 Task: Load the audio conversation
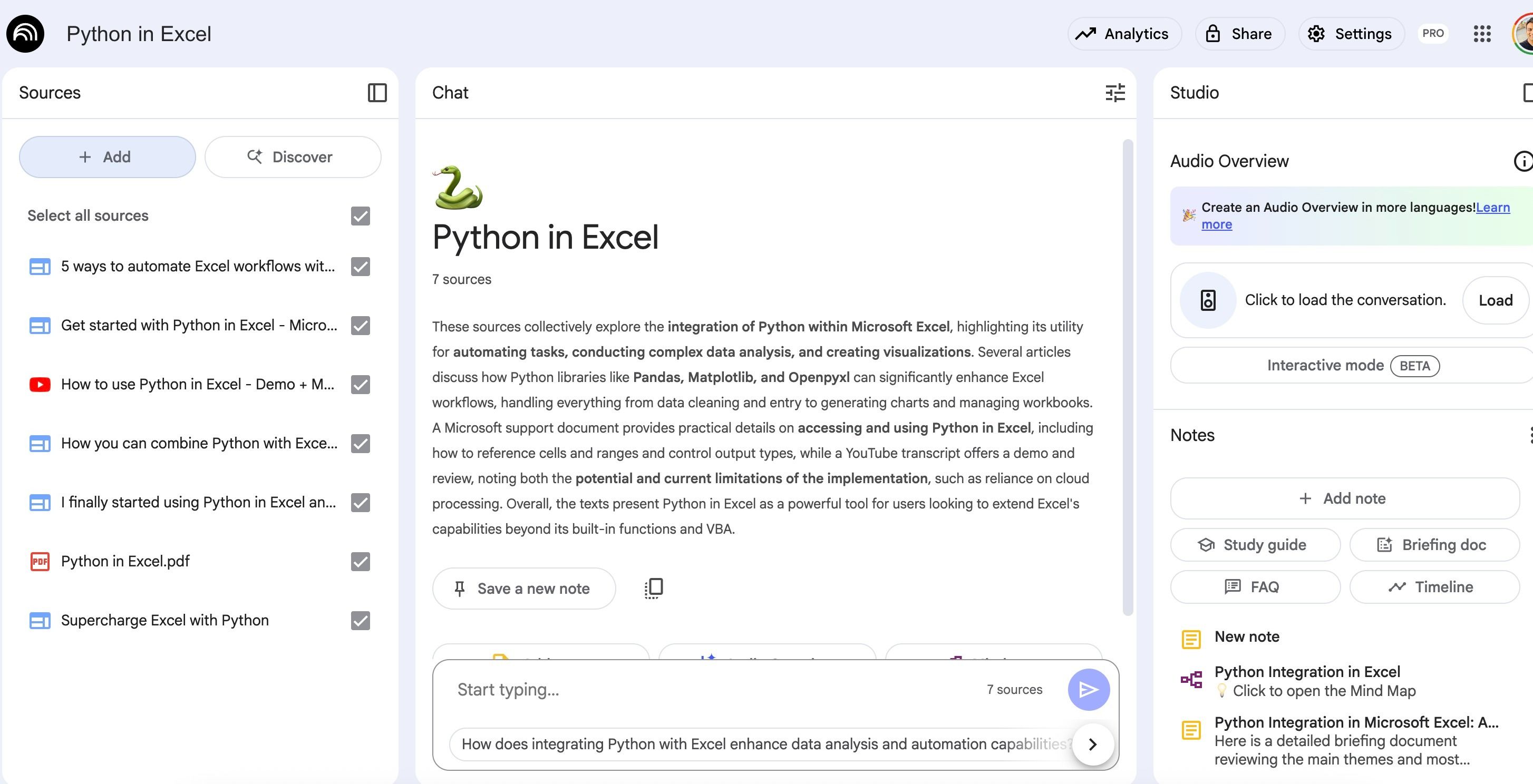(1496, 300)
